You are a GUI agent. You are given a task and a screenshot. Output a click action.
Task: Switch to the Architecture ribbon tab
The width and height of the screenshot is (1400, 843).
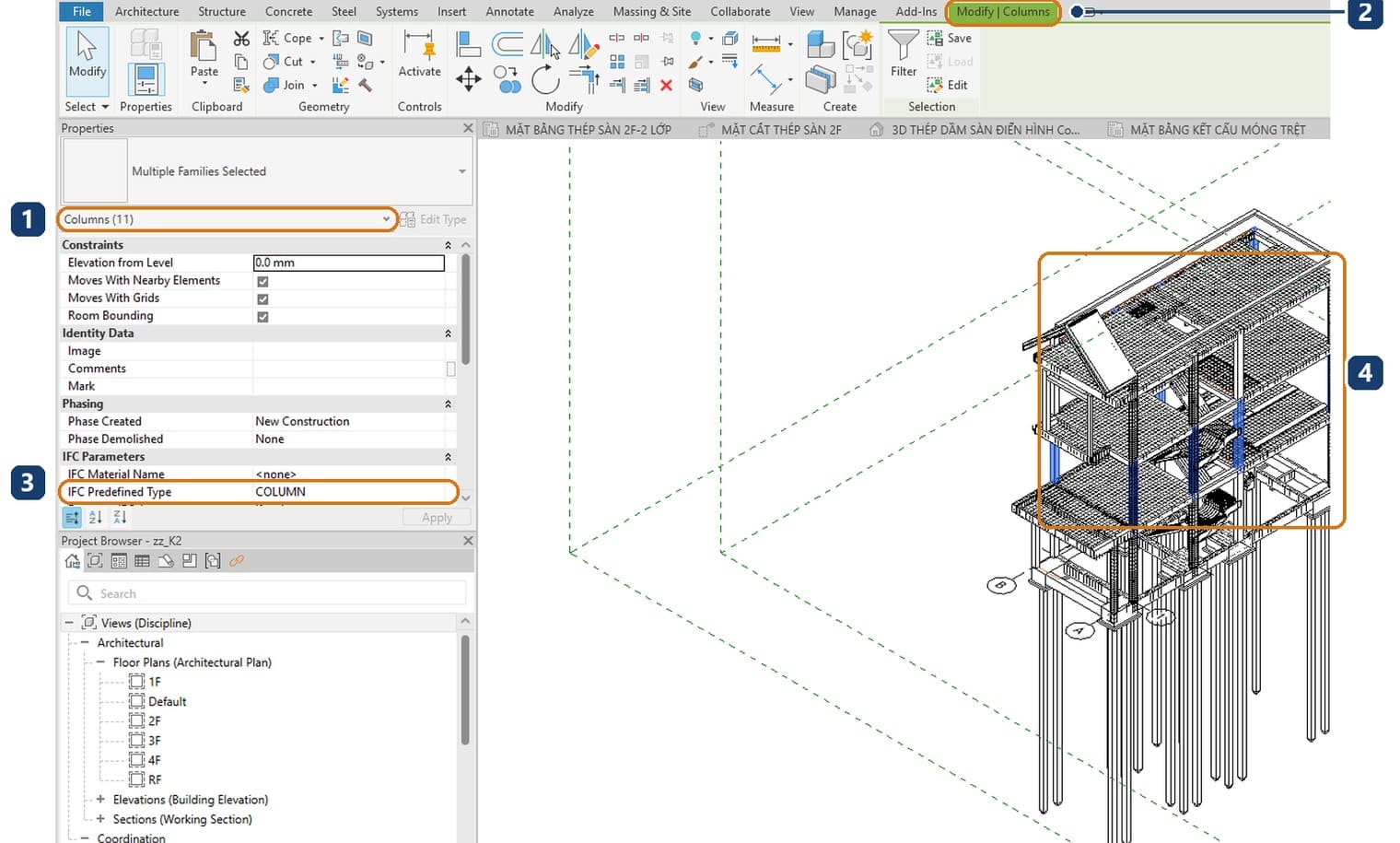click(x=147, y=11)
